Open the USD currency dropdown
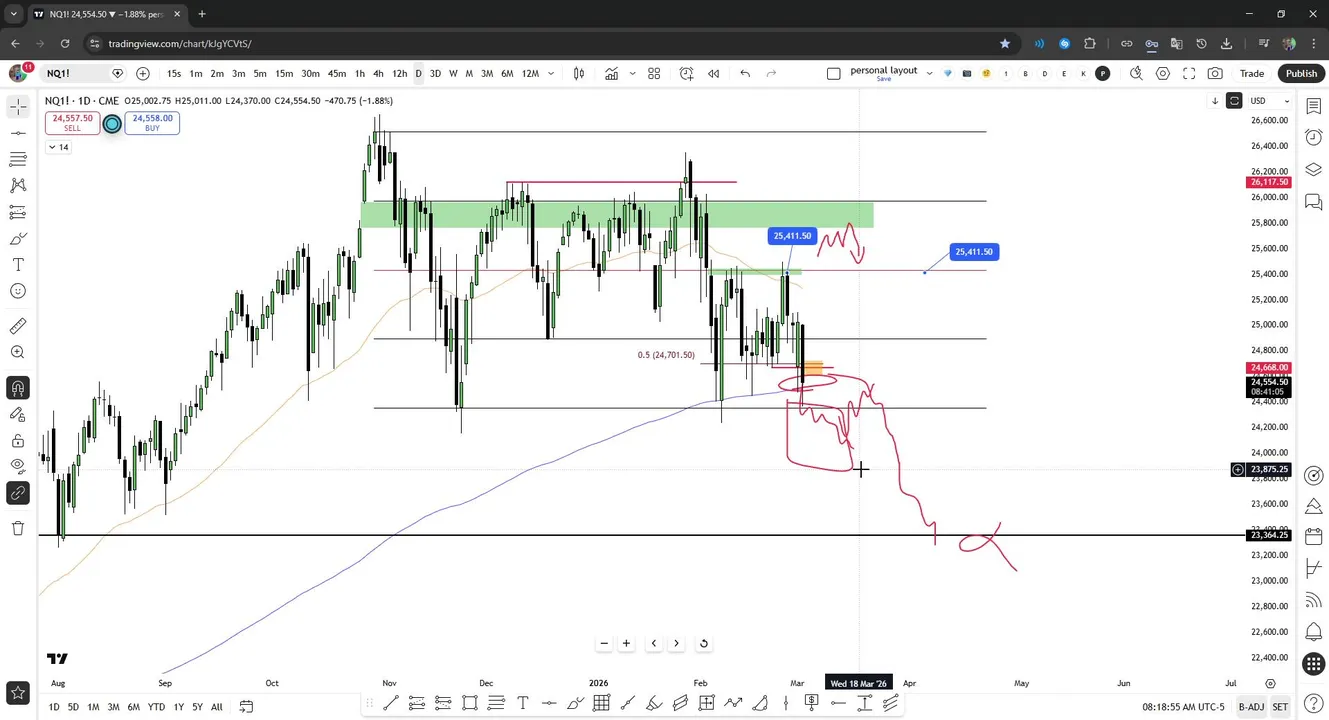 [1270, 101]
